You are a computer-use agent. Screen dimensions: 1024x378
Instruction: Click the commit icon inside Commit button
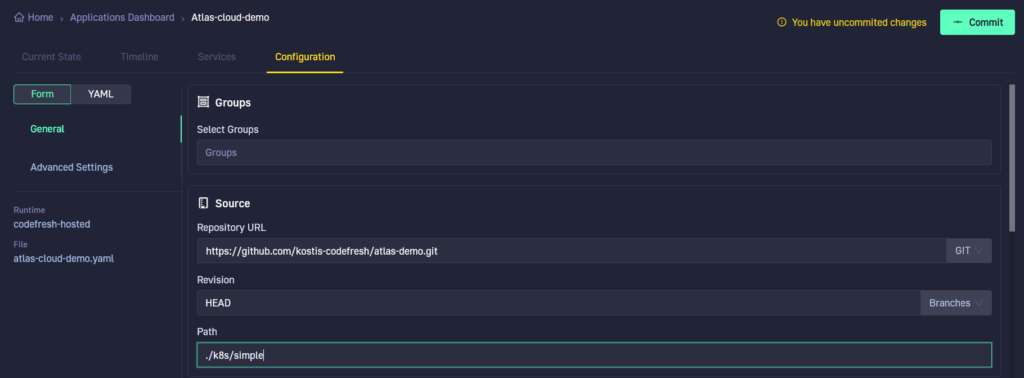[957, 22]
